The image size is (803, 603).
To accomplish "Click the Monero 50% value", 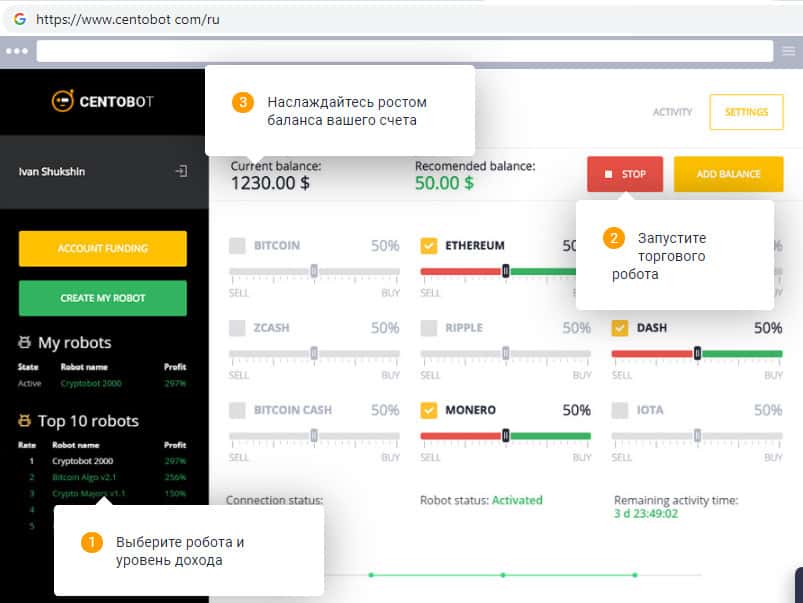I will pyautogui.click(x=576, y=410).
